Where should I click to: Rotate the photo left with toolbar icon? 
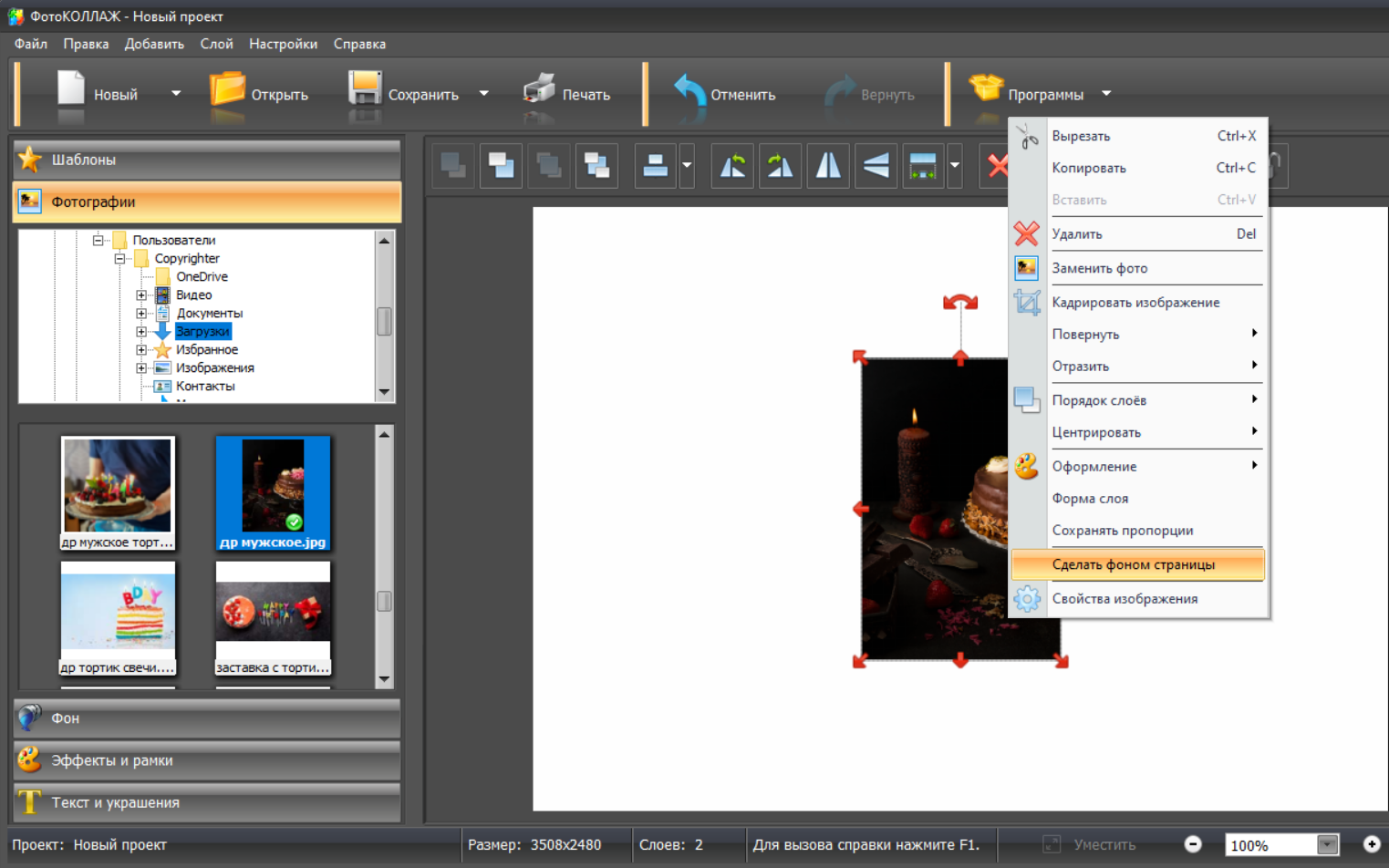732,166
